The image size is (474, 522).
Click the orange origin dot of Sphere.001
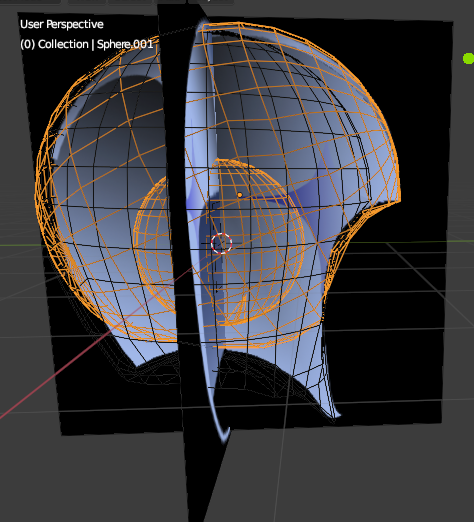point(240,195)
